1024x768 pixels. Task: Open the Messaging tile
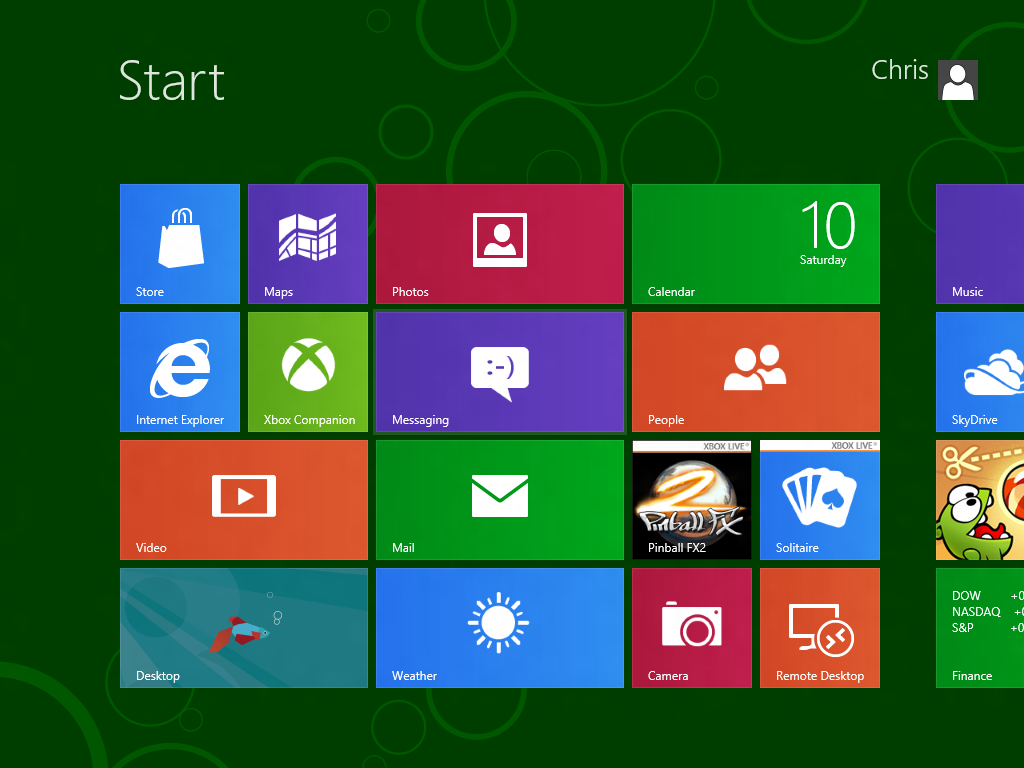pos(500,371)
